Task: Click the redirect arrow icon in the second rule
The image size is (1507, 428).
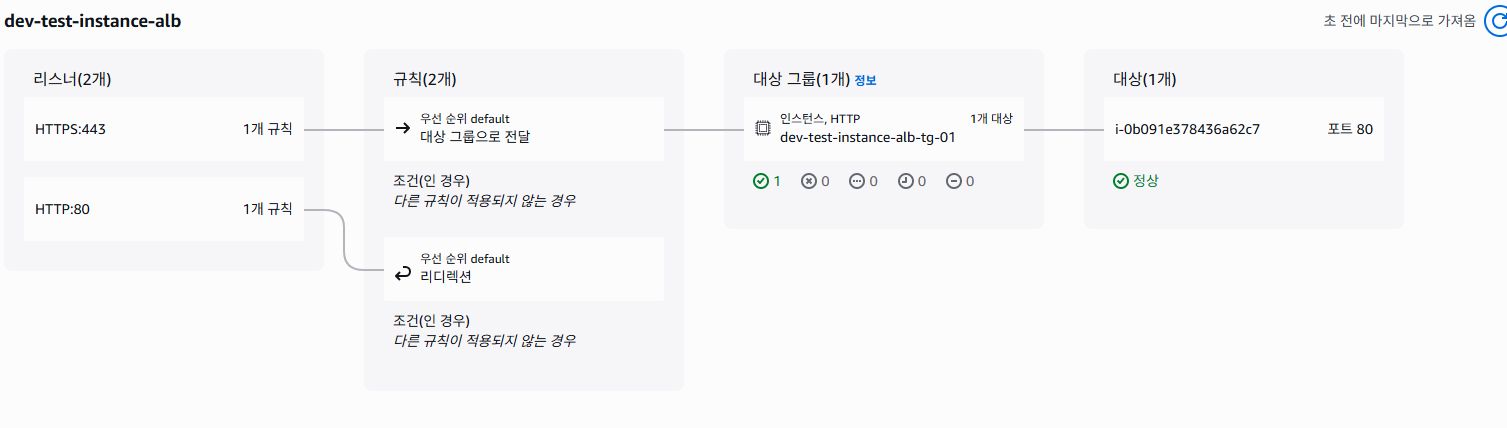Action: tap(403, 270)
